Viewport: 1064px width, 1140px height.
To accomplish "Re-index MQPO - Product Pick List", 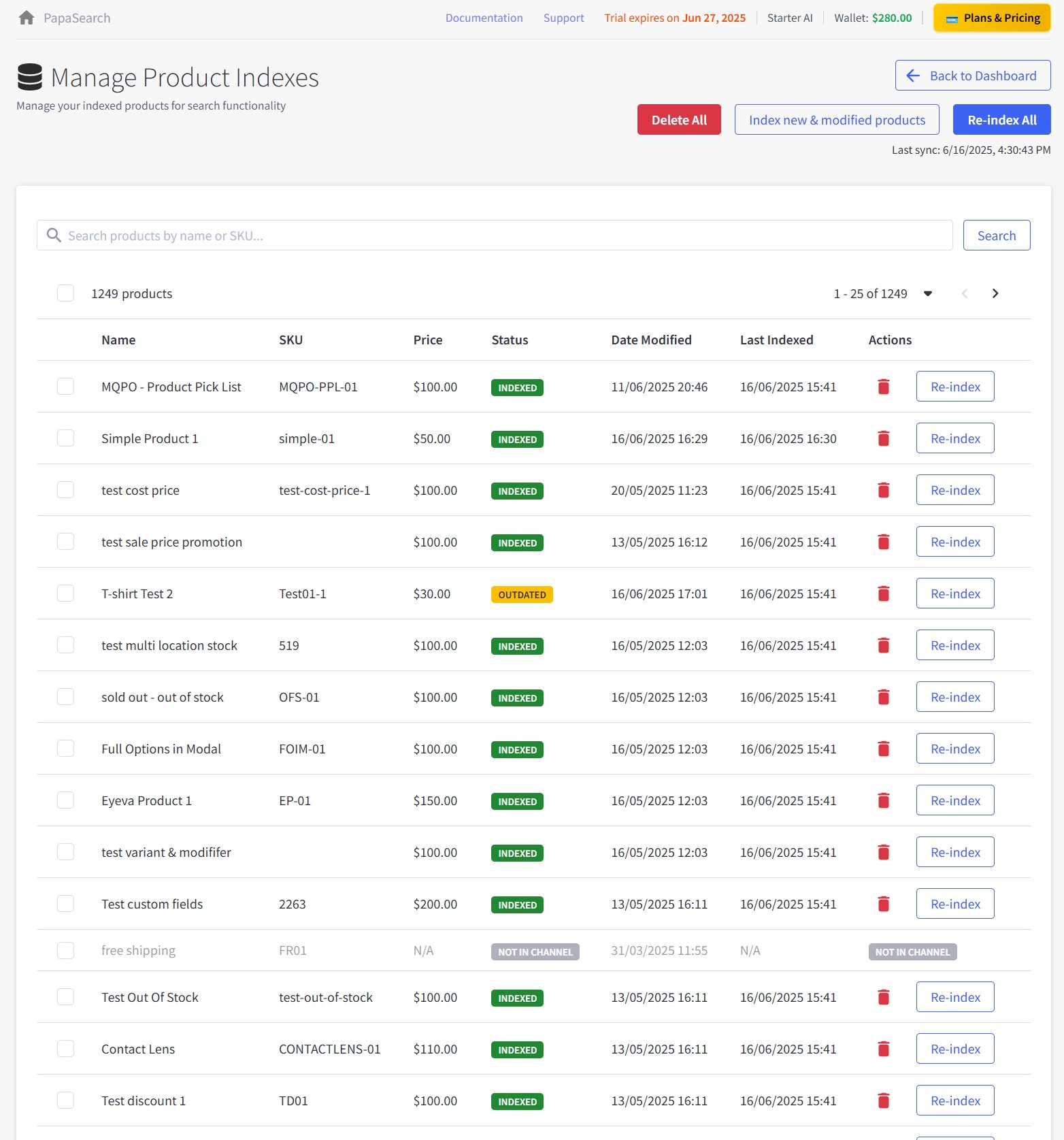I will [955, 387].
